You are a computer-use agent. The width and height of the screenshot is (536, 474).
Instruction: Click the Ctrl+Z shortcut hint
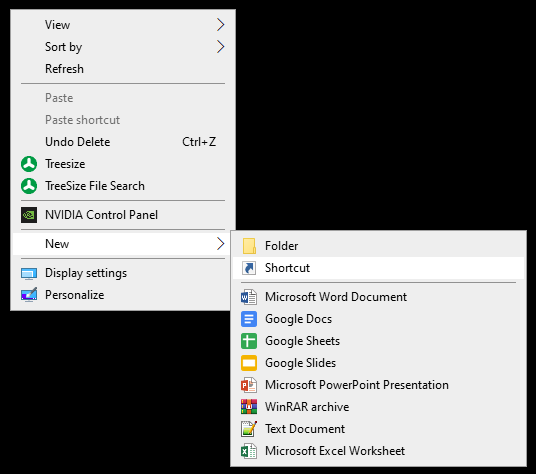click(199, 142)
